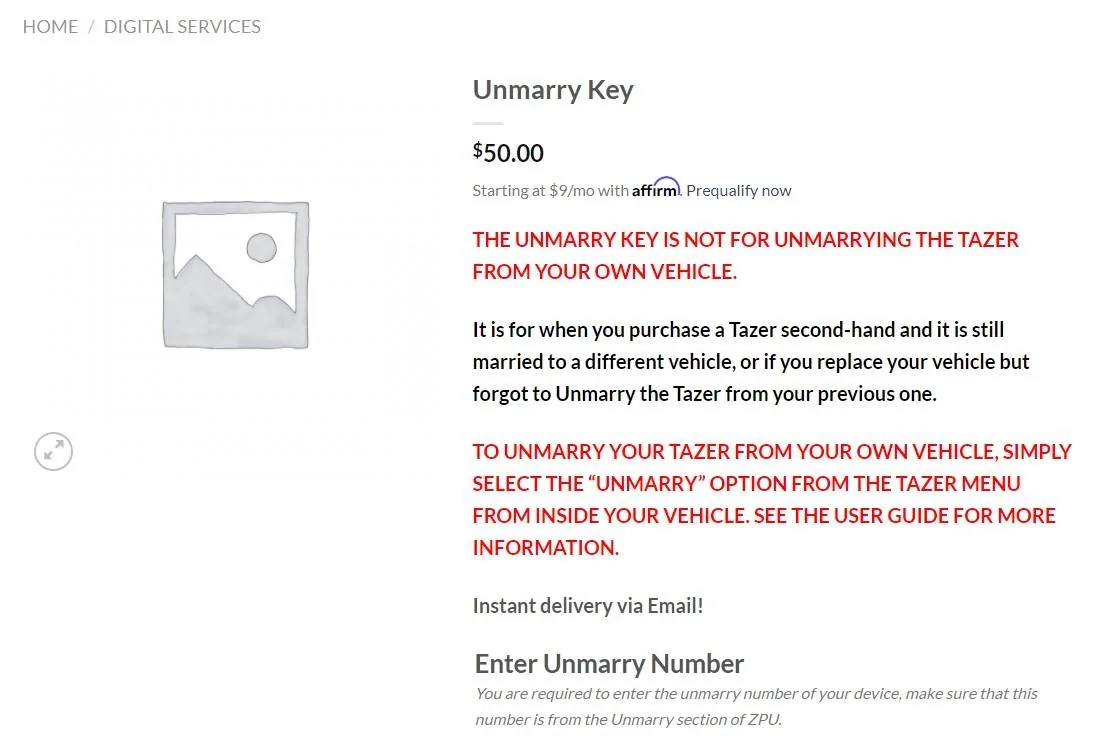The height and width of the screenshot is (737, 1113).
Task: Click the sun circle in placeholder image
Action: [x=261, y=248]
